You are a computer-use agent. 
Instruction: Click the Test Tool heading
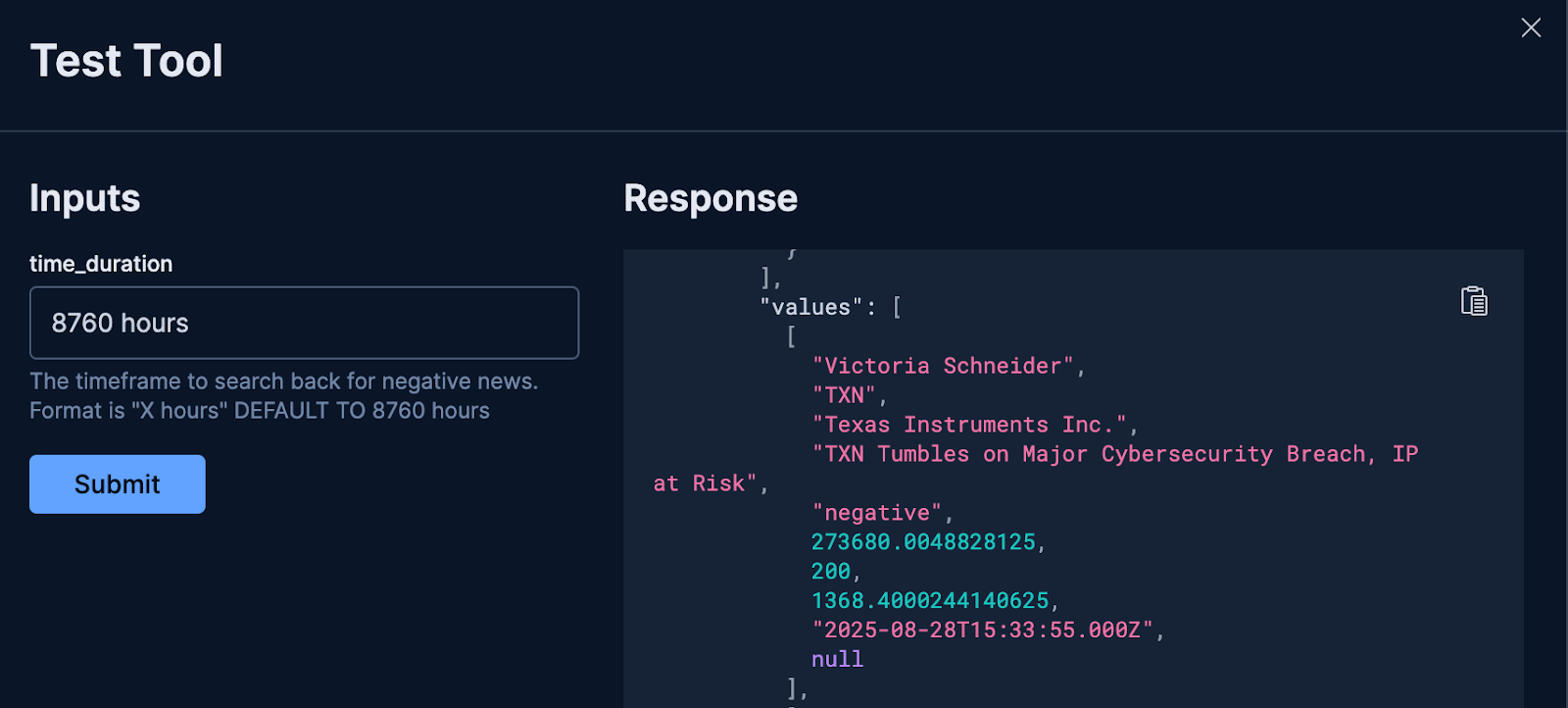(x=126, y=61)
